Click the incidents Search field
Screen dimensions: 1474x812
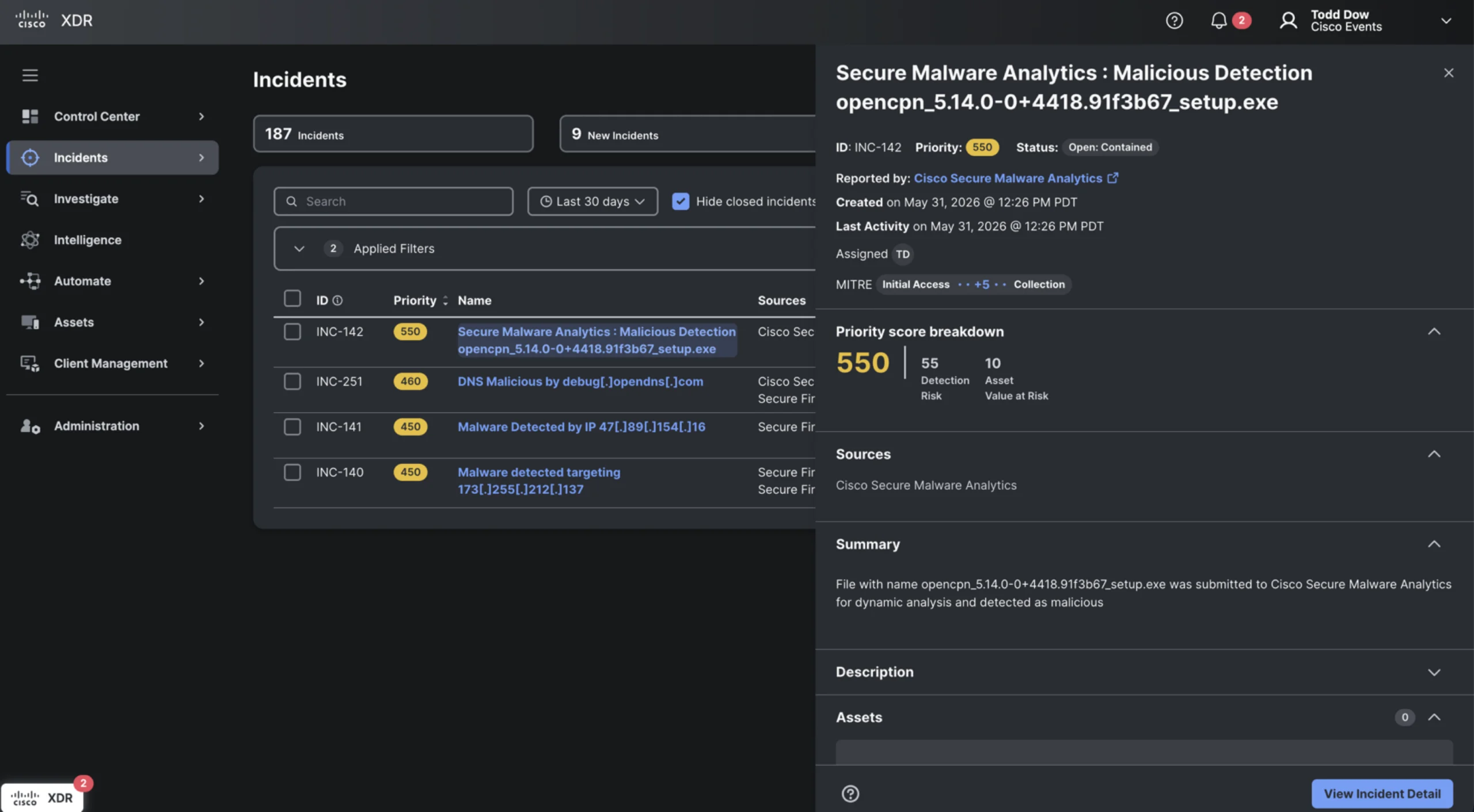coord(393,201)
